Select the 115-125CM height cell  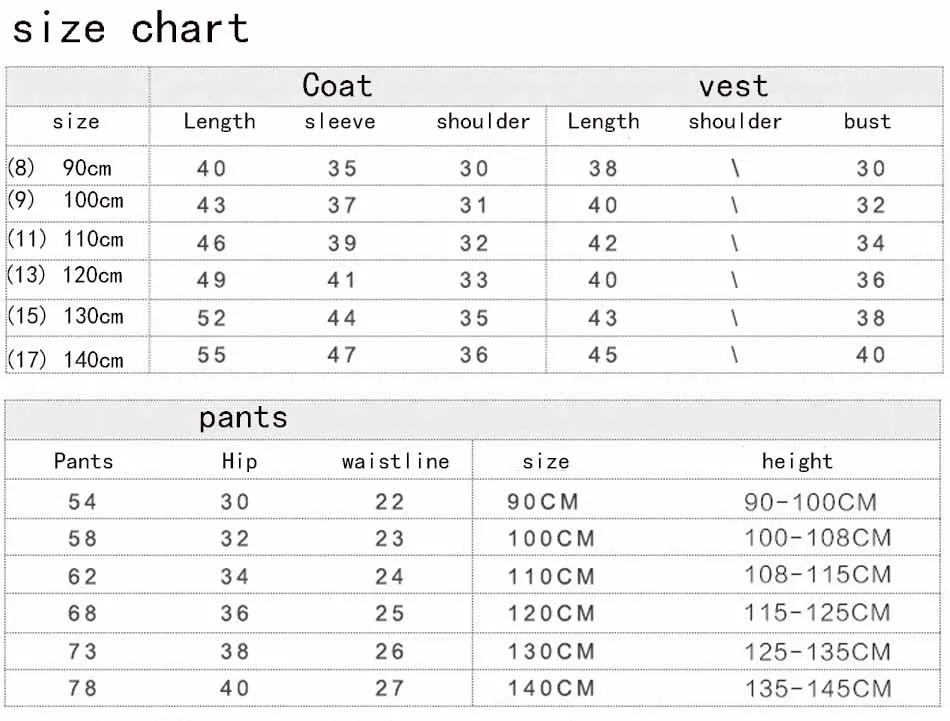[817, 613]
